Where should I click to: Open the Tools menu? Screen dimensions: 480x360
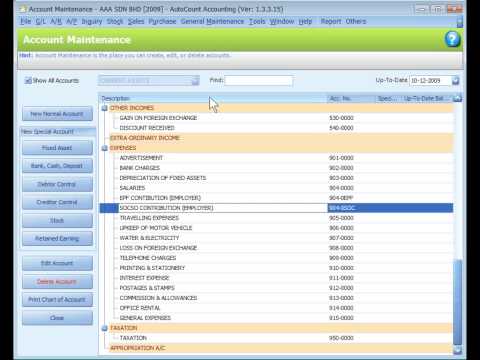tap(257, 21)
